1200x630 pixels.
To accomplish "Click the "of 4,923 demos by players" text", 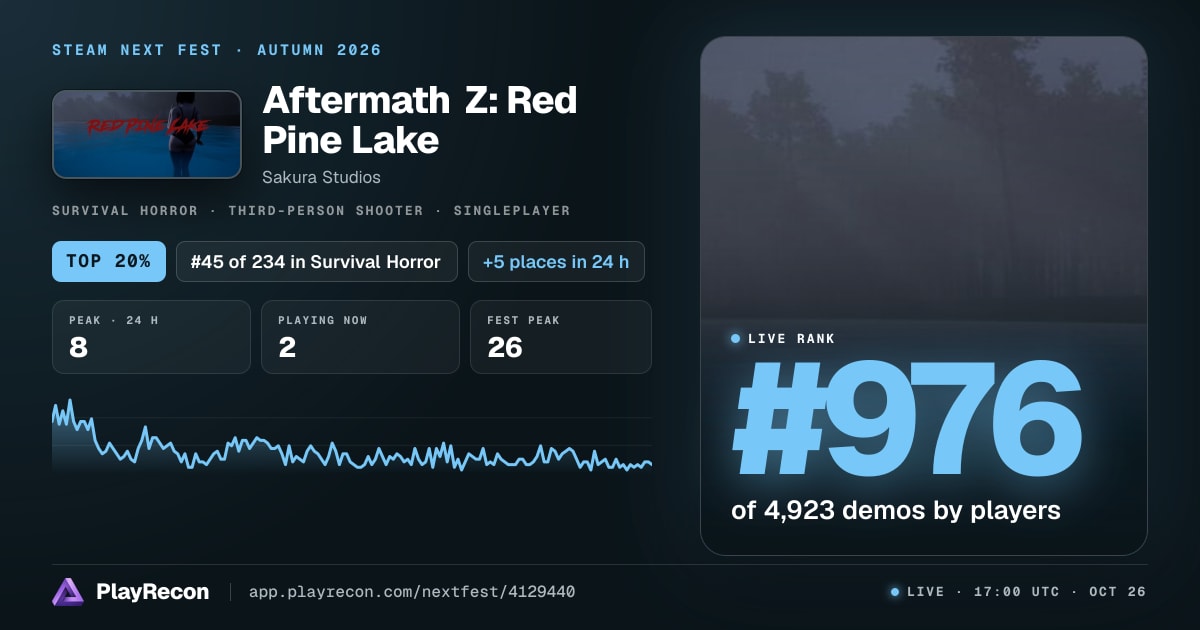I will pyautogui.click(x=896, y=510).
